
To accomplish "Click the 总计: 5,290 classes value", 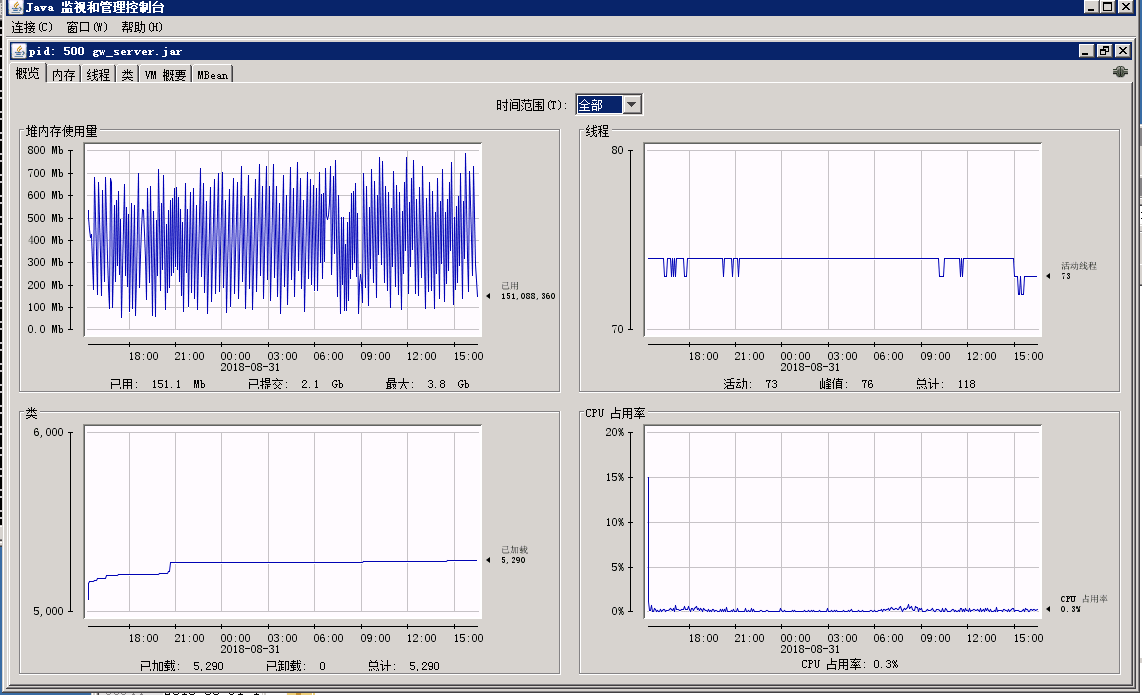I will click(x=403, y=666).
